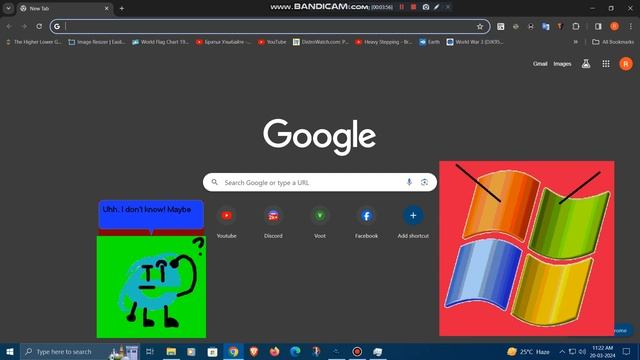The width and height of the screenshot is (640, 360).
Task: Start voice search with microphone icon
Action: 409,182
